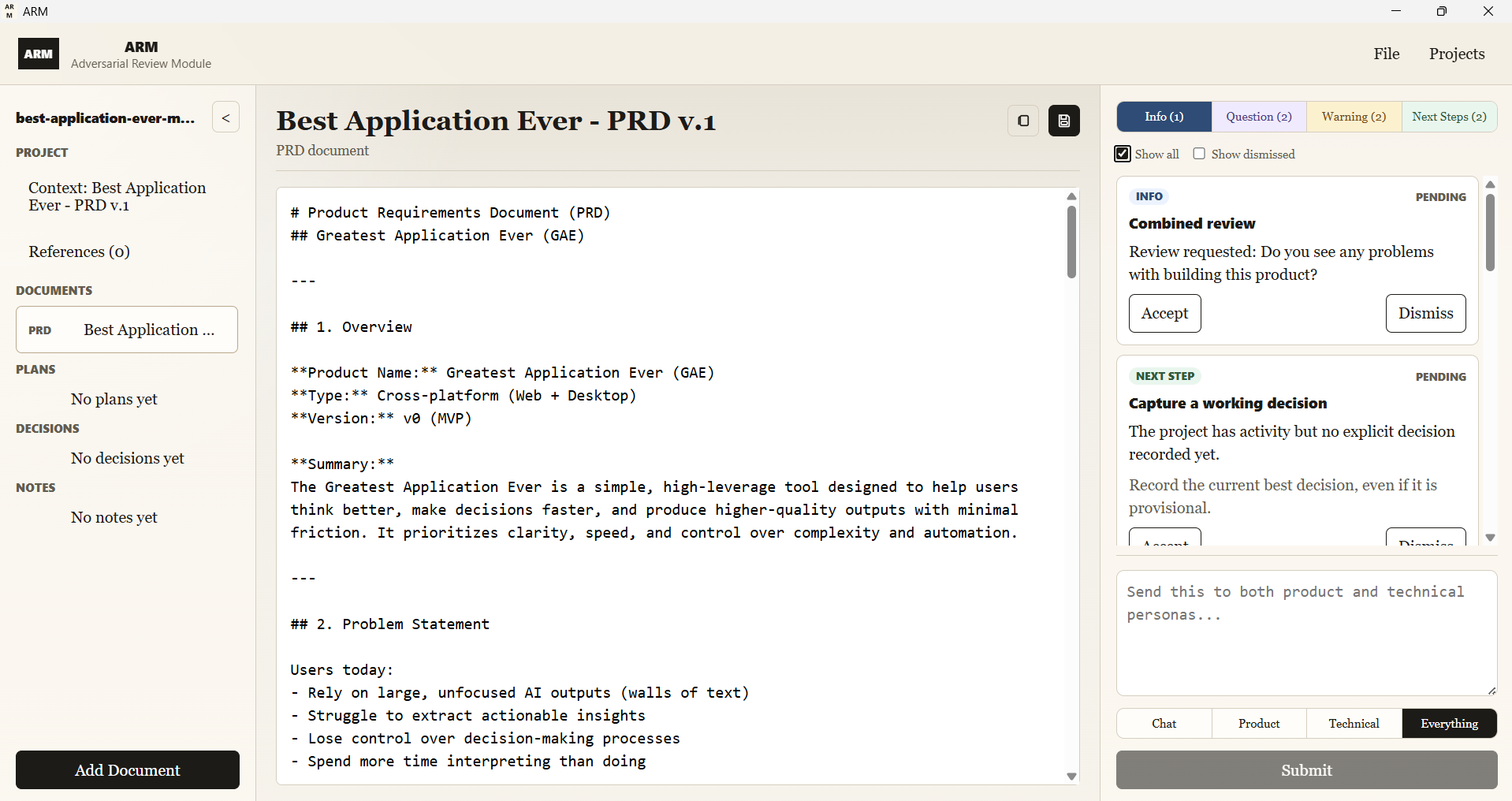The image size is (1512, 801).
Task: Click the PENDING status on Combined review
Action: click(1440, 197)
